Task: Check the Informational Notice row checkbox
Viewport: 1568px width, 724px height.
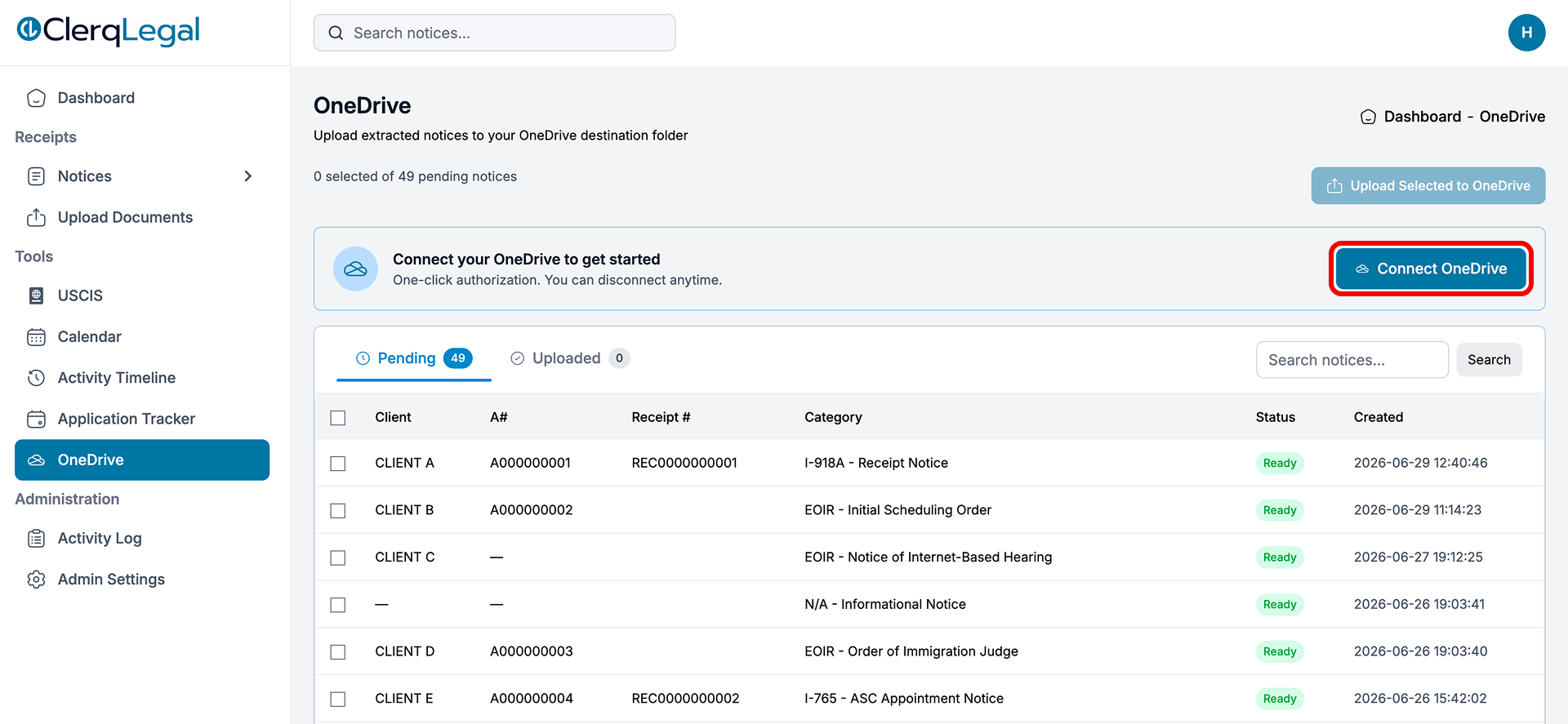Action: click(338, 605)
